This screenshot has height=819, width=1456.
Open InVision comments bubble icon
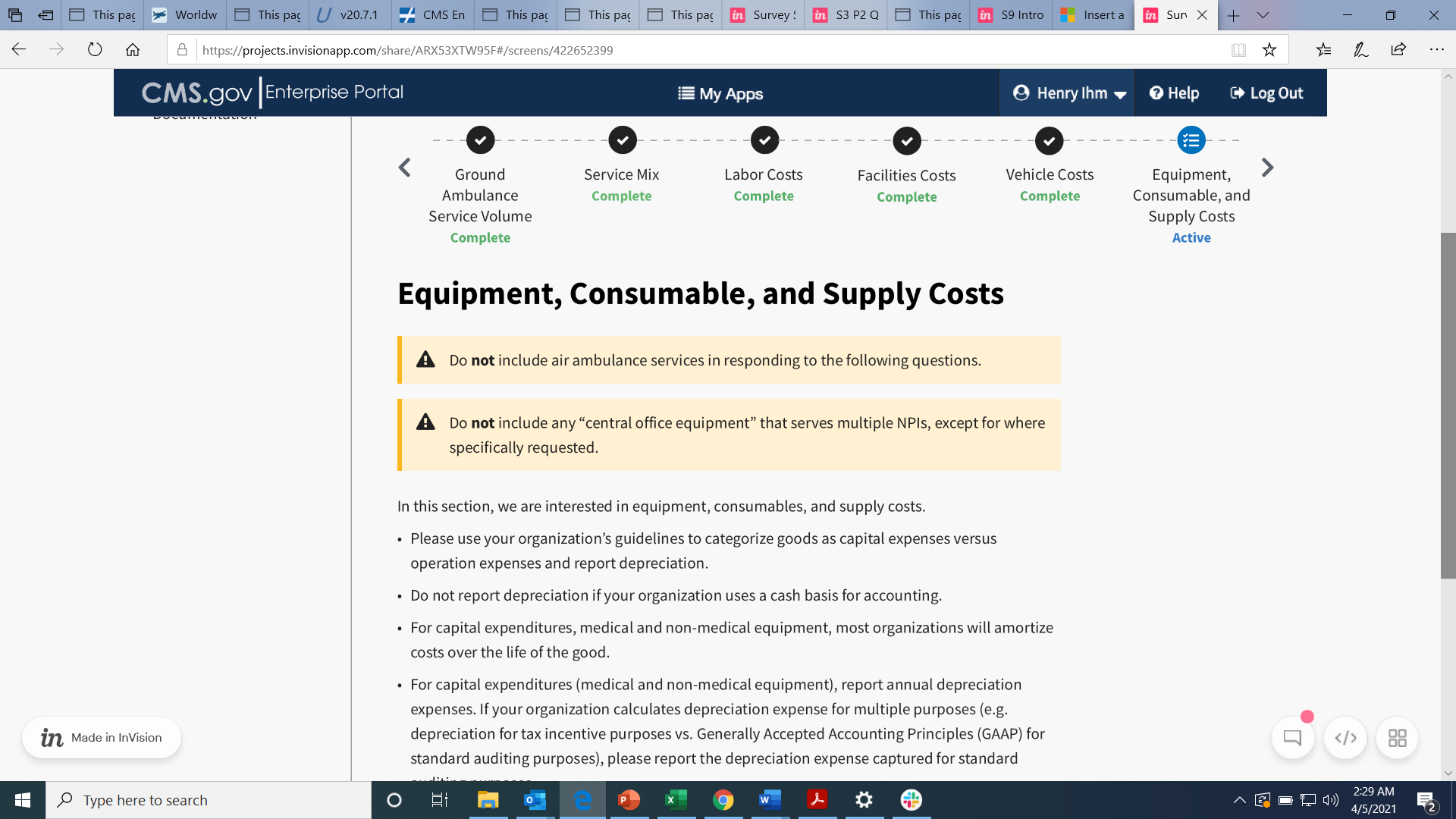[1292, 738]
